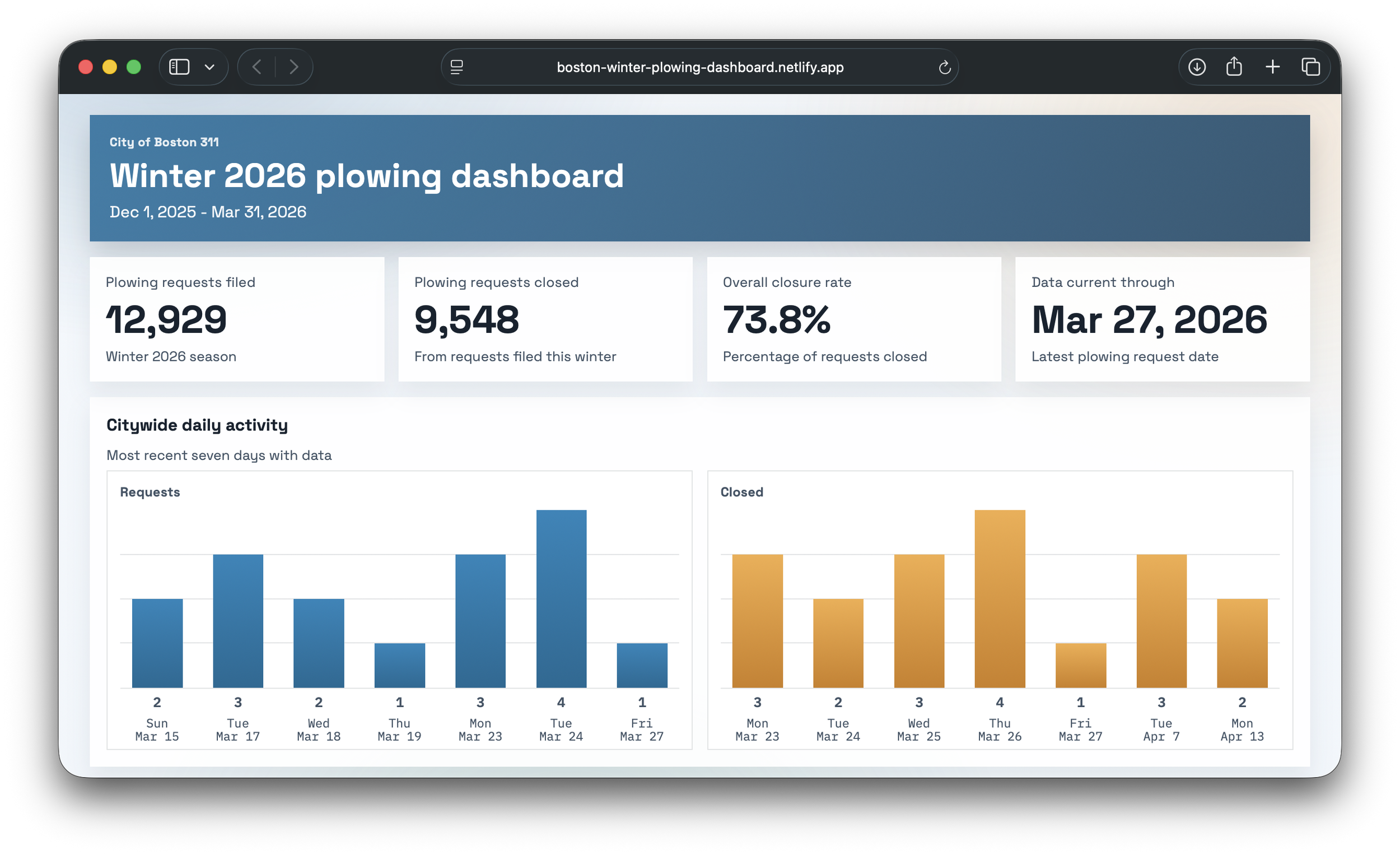The image size is (1400, 855).
Task: Click the Mon Apr 13 closed bar
Action: 1242,643
